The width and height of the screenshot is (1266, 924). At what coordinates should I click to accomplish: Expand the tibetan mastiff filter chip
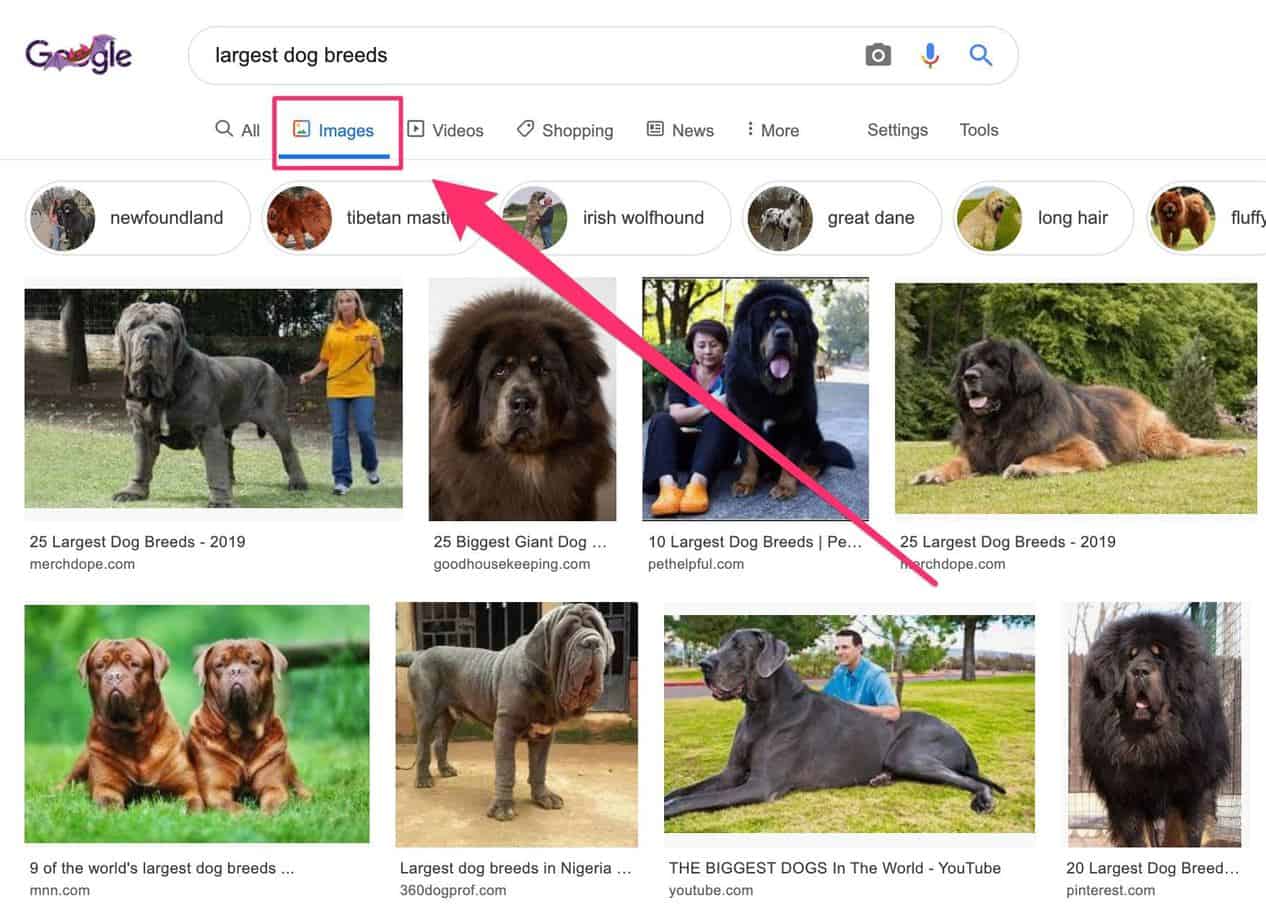click(375, 217)
